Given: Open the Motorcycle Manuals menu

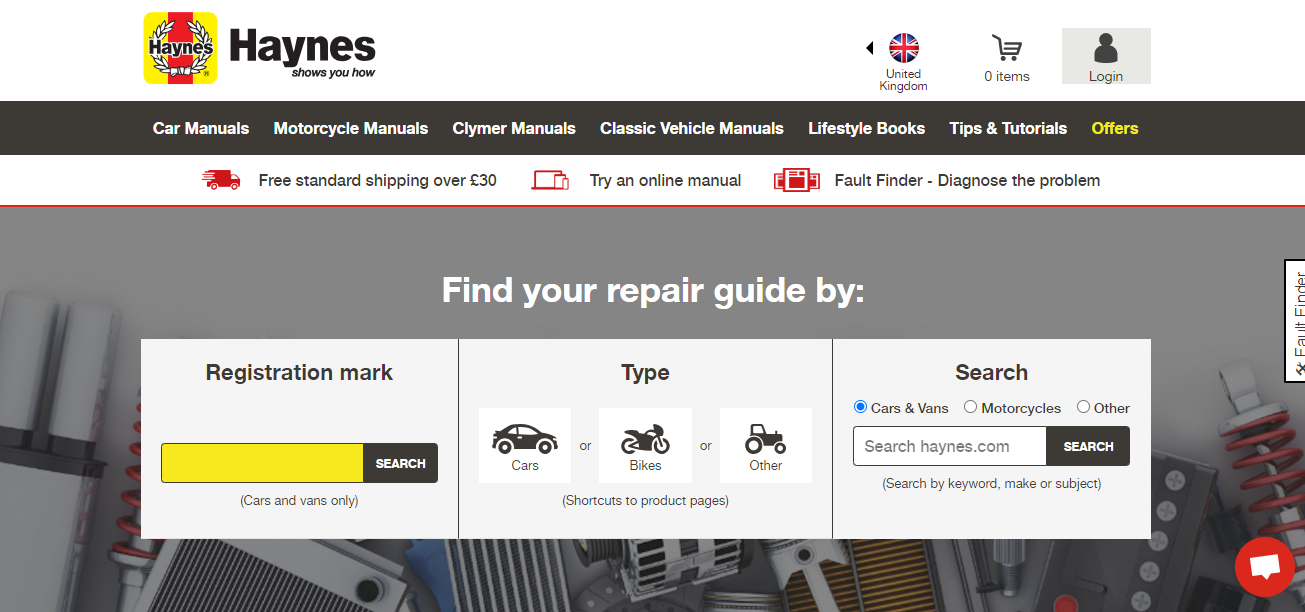Looking at the screenshot, I should tap(351, 128).
